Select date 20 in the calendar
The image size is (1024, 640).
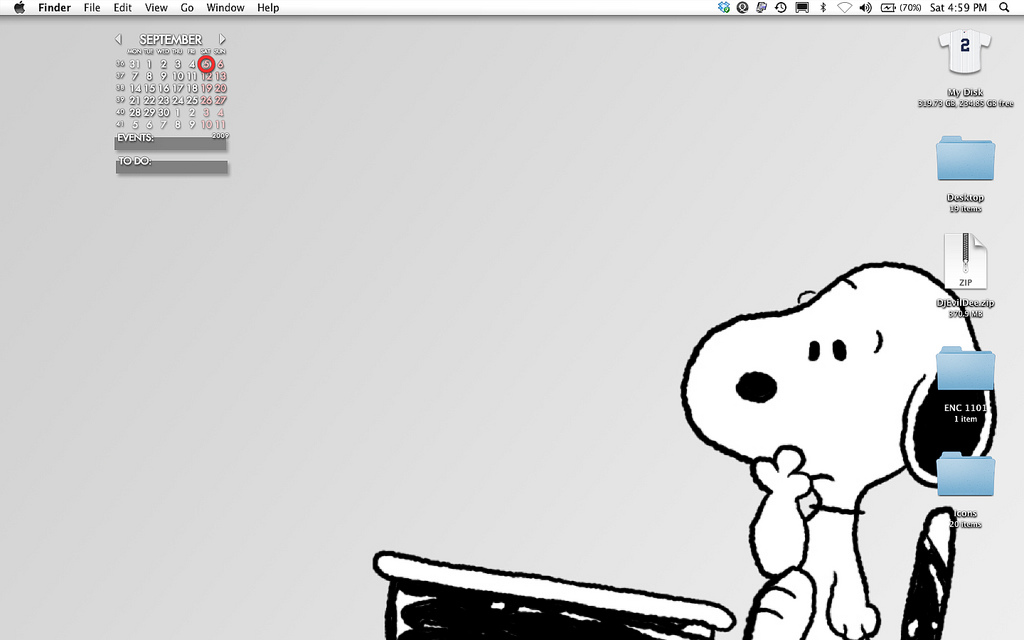221,88
